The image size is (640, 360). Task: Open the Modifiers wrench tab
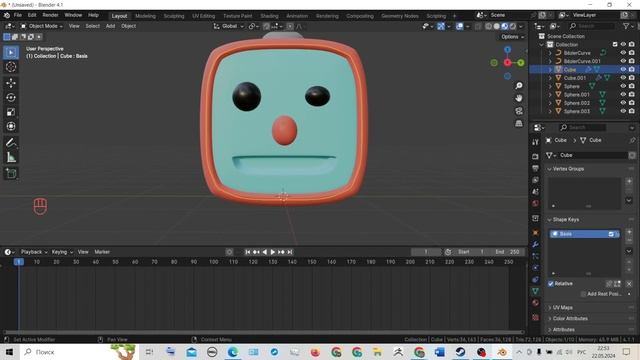tap(536, 244)
